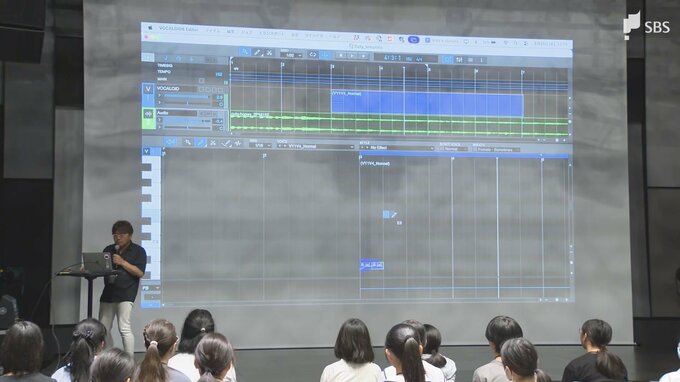Click the play button in transport
The image size is (680, 382).
click(352, 56)
